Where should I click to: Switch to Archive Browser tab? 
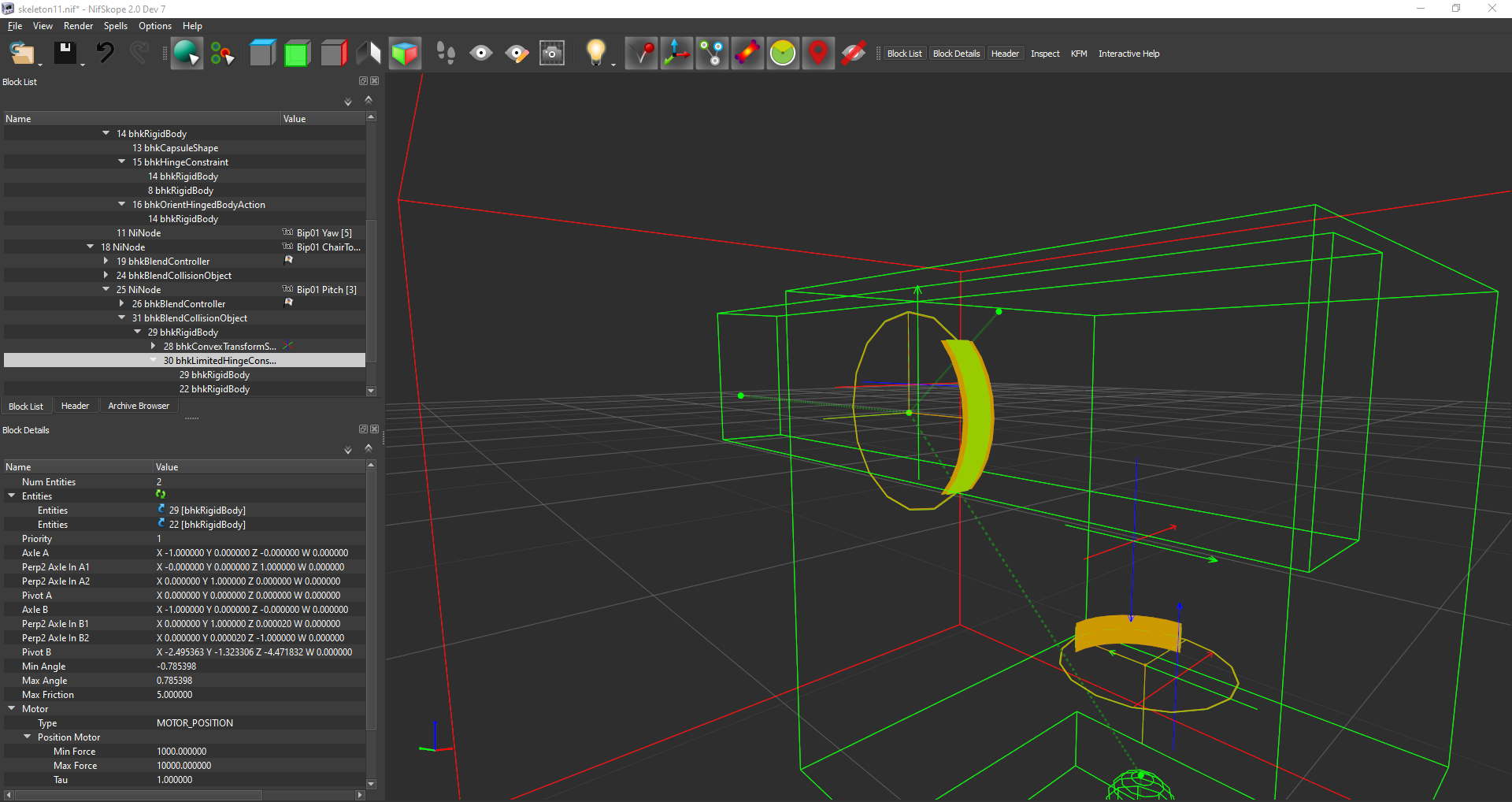pyautogui.click(x=139, y=406)
